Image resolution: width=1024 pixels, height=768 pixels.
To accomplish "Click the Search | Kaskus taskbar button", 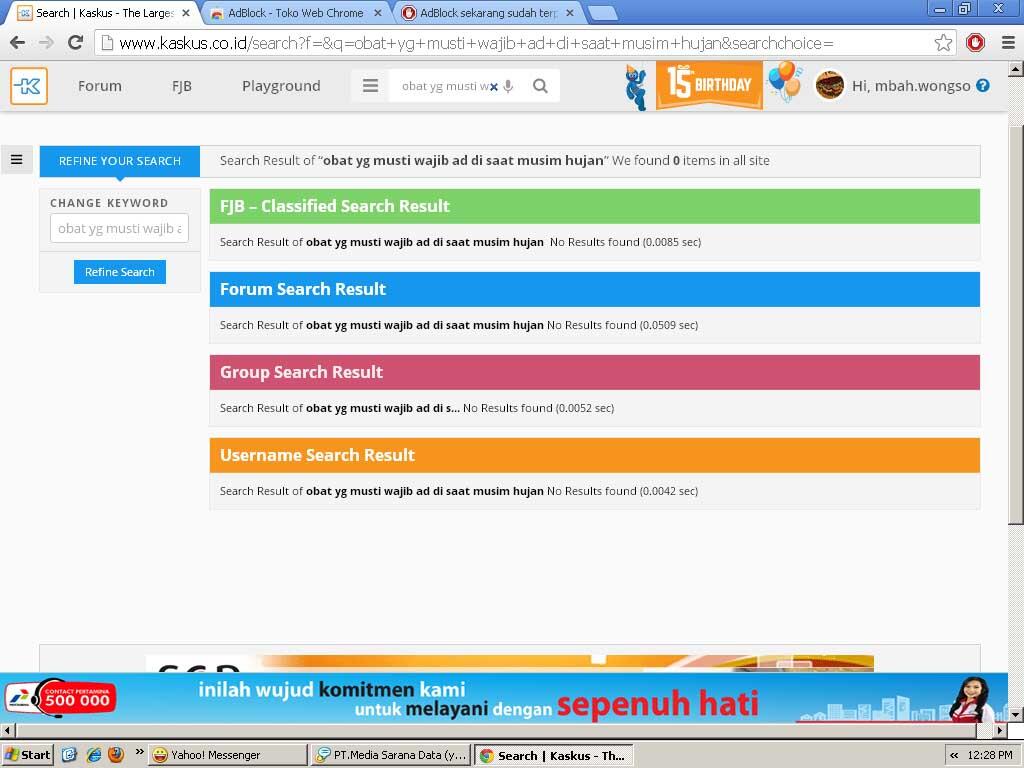I will 553,756.
